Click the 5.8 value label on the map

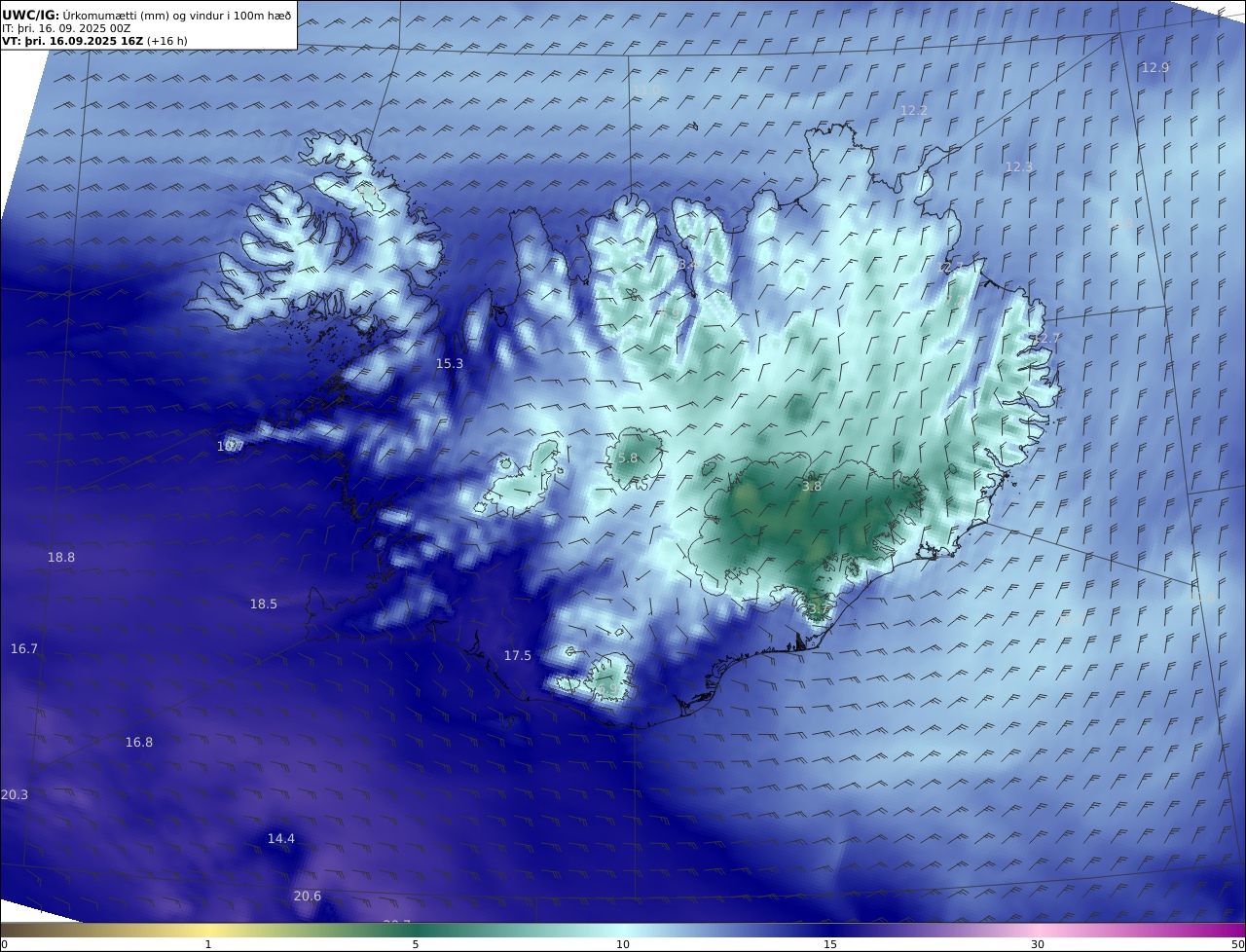[628, 458]
